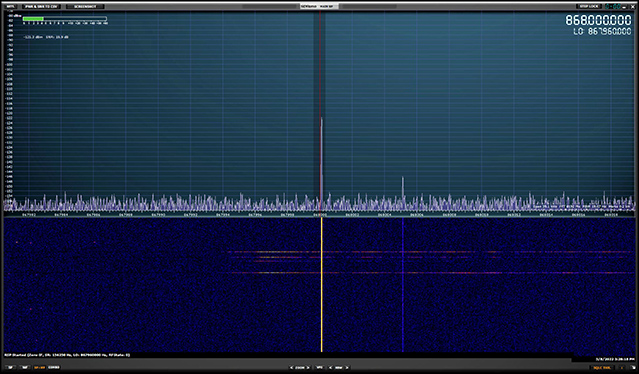Click the date and time readout
This screenshot has width=639, height=374.
(x=615, y=359)
